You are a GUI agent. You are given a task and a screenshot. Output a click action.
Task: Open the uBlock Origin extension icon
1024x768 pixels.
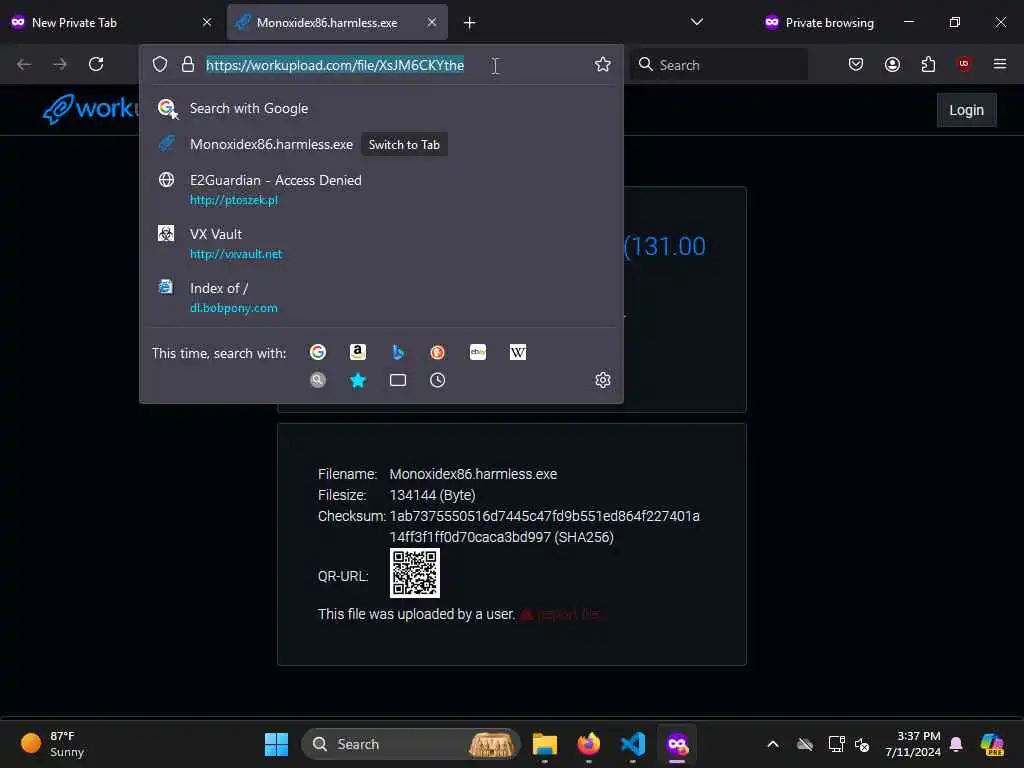click(x=964, y=63)
